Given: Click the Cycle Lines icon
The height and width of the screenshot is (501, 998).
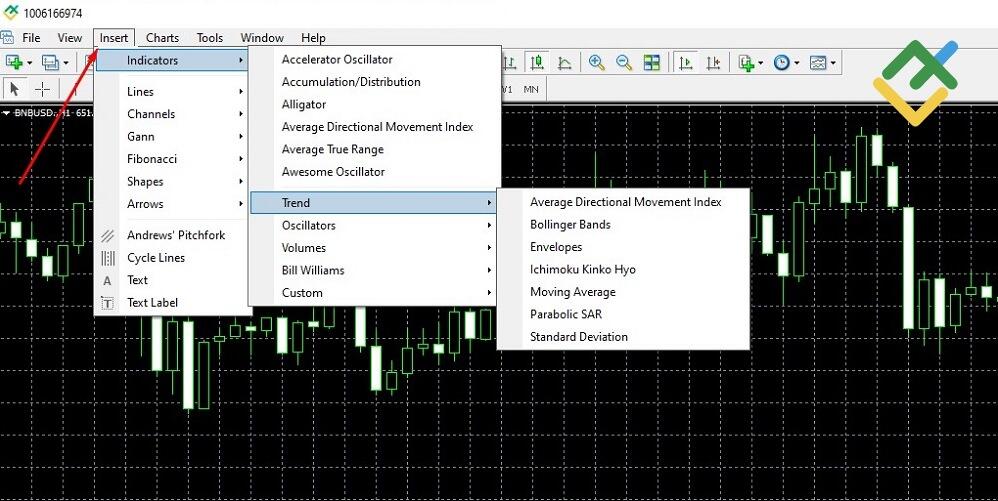Looking at the screenshot, I should [108, 258].
